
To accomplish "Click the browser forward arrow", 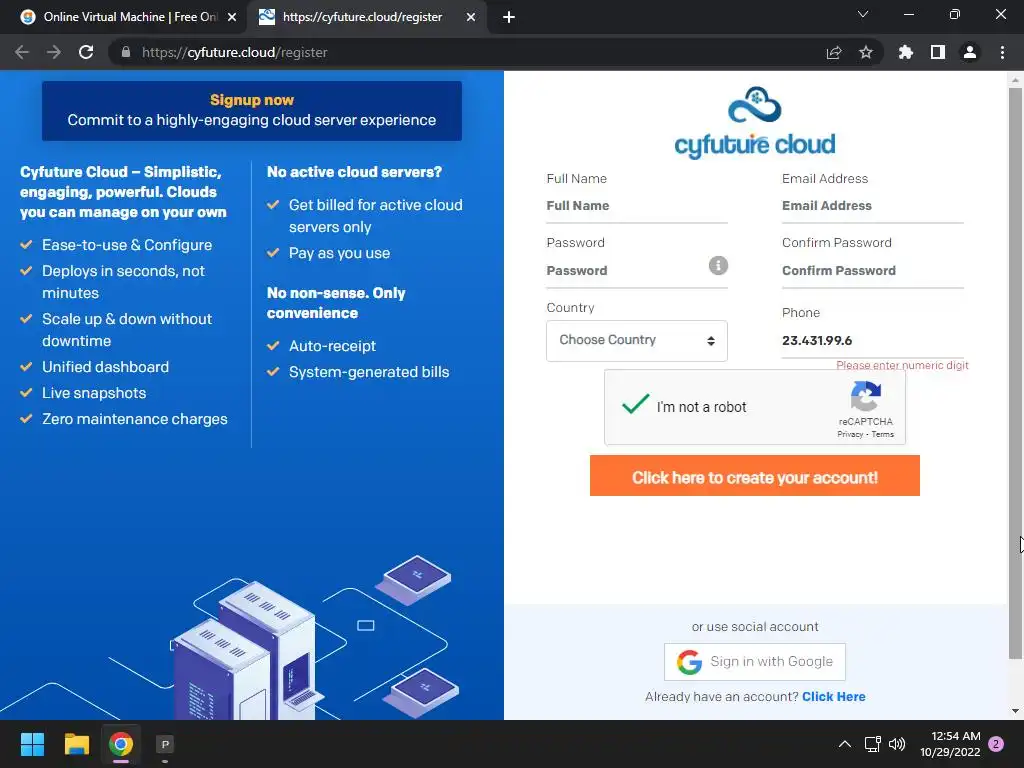I will [x=54, y=52].
